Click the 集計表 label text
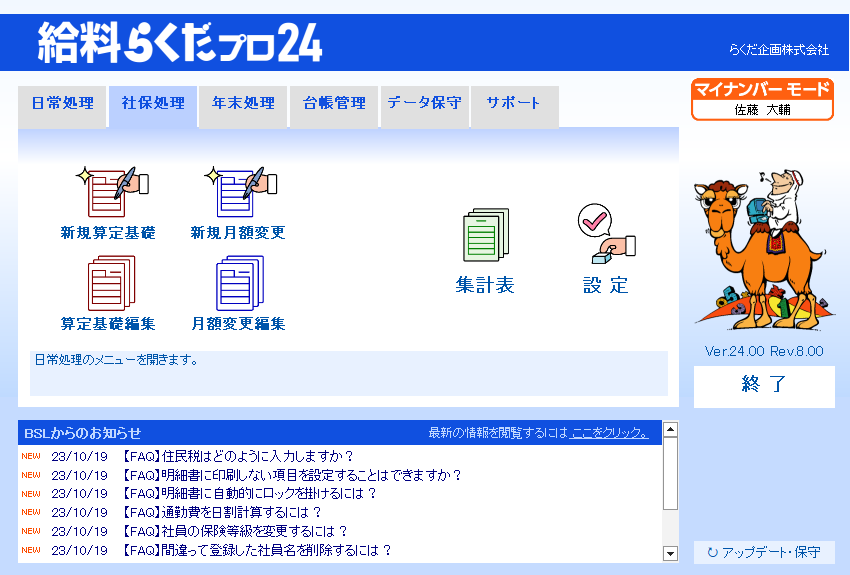The image size is (850, 575). pyautogui.click(x=485, y=285)
